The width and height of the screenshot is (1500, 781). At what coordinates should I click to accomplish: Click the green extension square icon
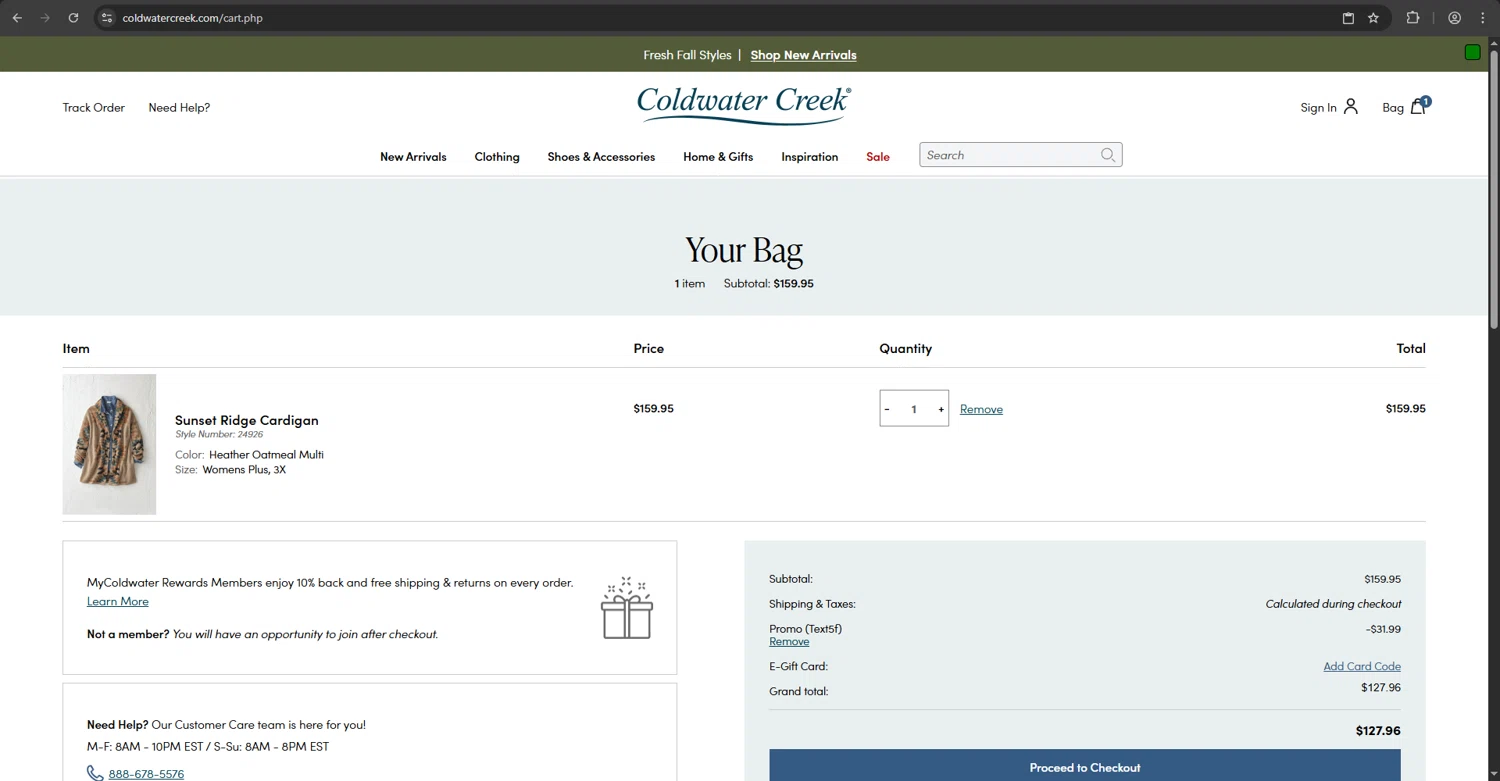tap(1472, 53)
